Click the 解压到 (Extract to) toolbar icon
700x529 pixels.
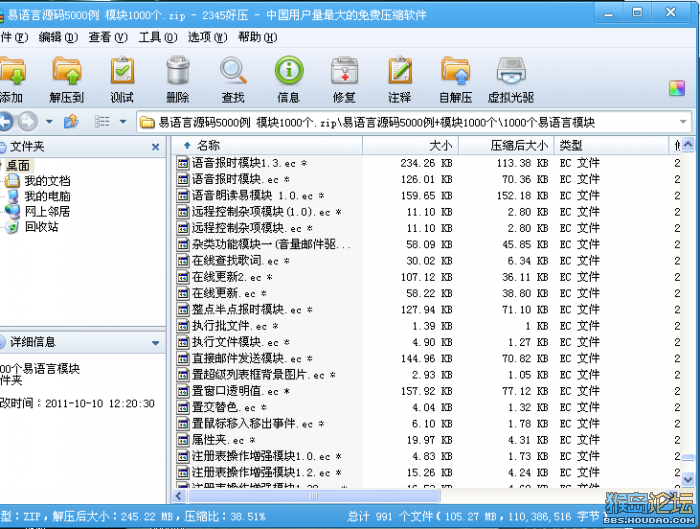[x=67, y=71]
